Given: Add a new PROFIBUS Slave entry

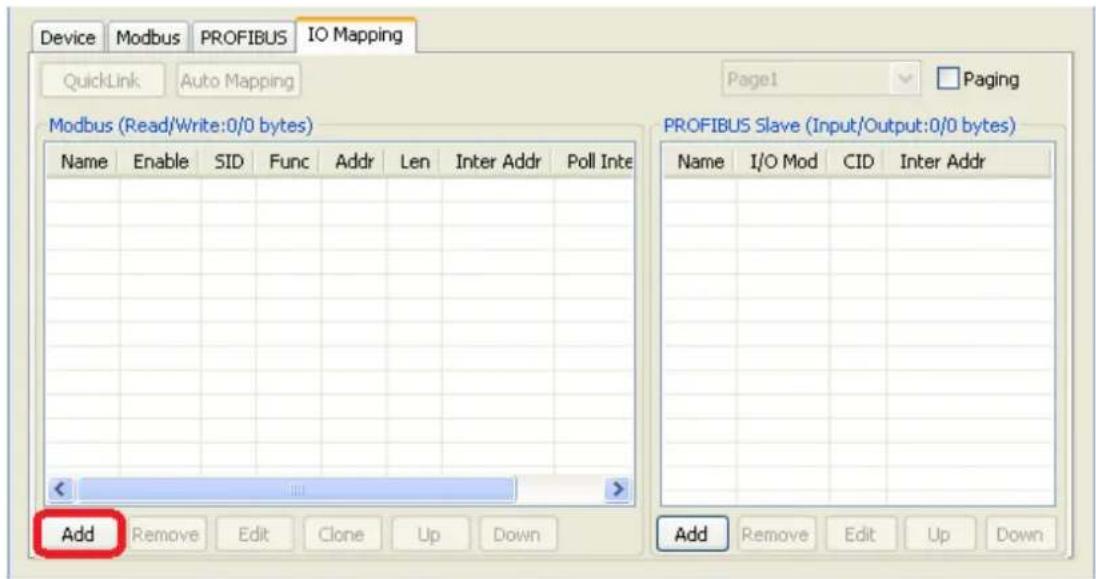Looking at the screenshot, I should click(691, 534).
